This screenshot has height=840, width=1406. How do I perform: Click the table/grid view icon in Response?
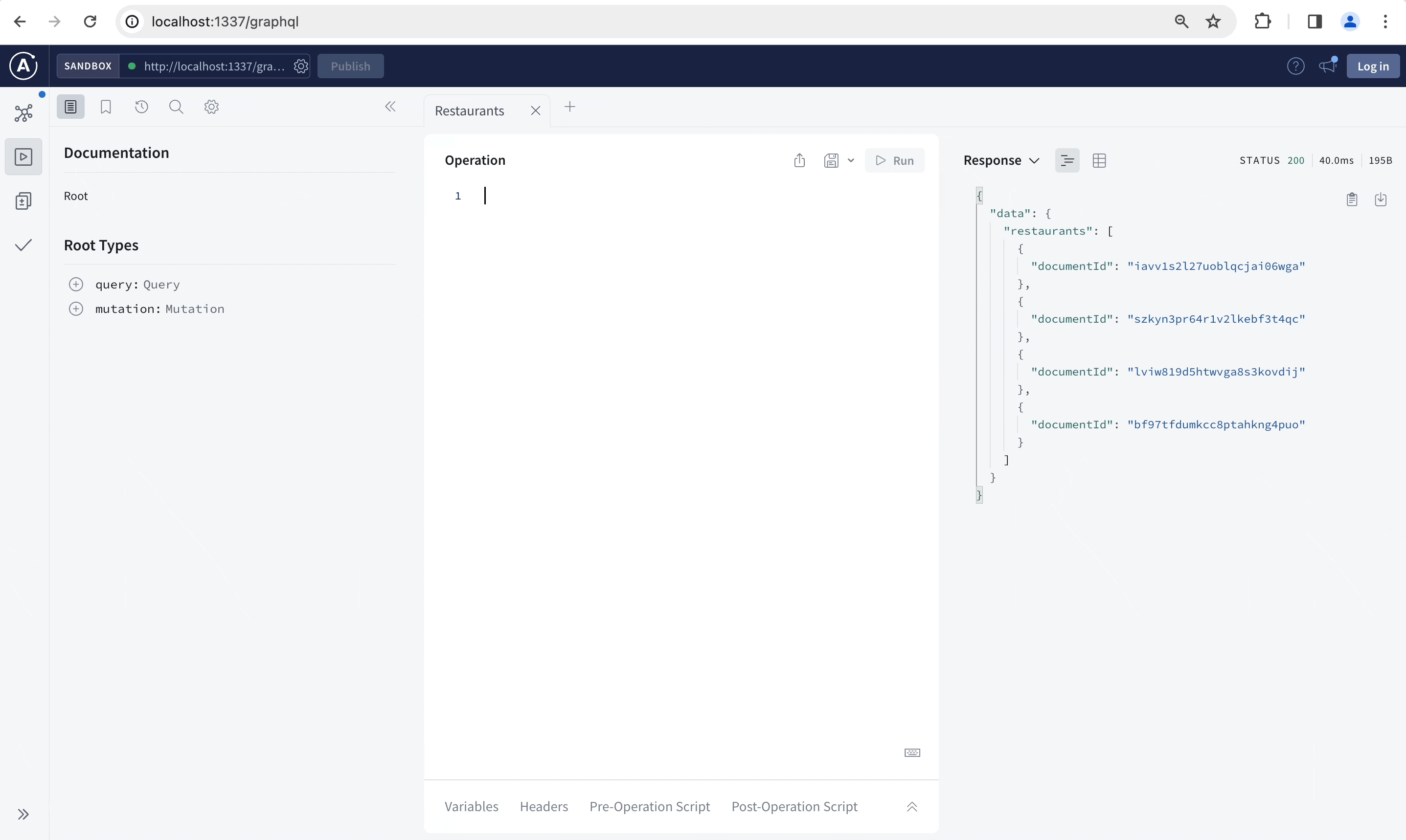[1099, 160]
